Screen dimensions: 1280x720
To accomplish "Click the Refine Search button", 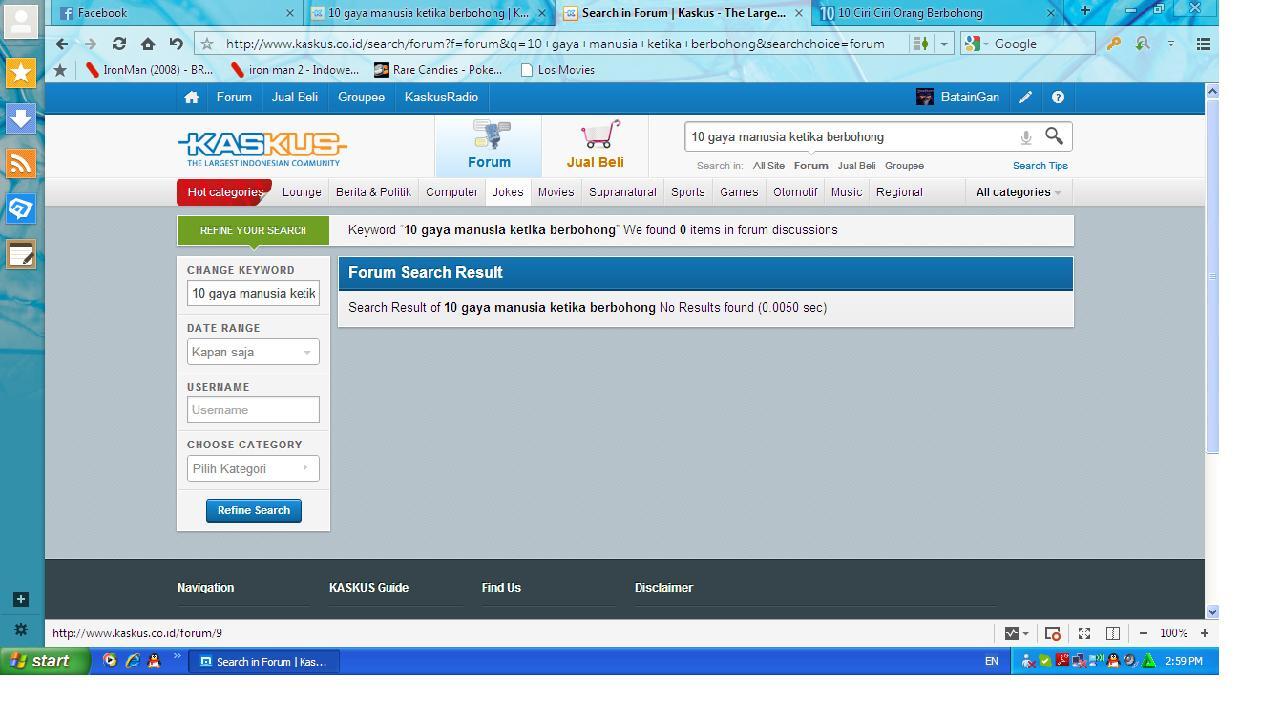I will pyautogui.click(x=254, y=510).
